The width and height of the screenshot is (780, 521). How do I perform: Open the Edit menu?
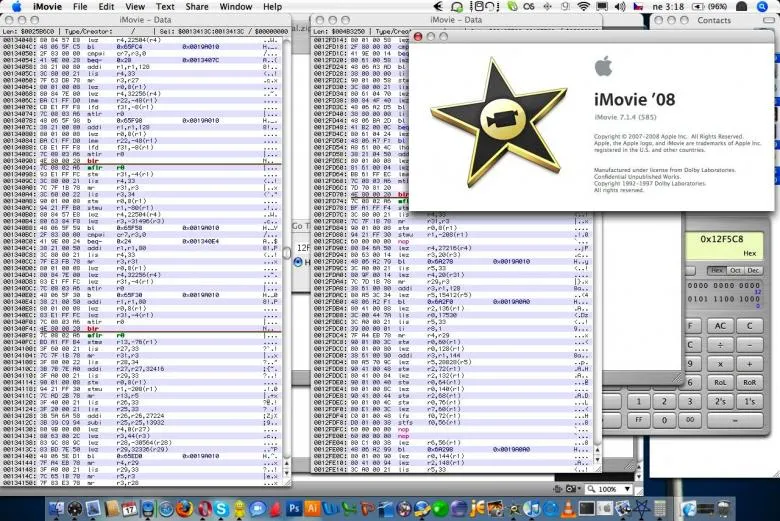tap(106, 6)
